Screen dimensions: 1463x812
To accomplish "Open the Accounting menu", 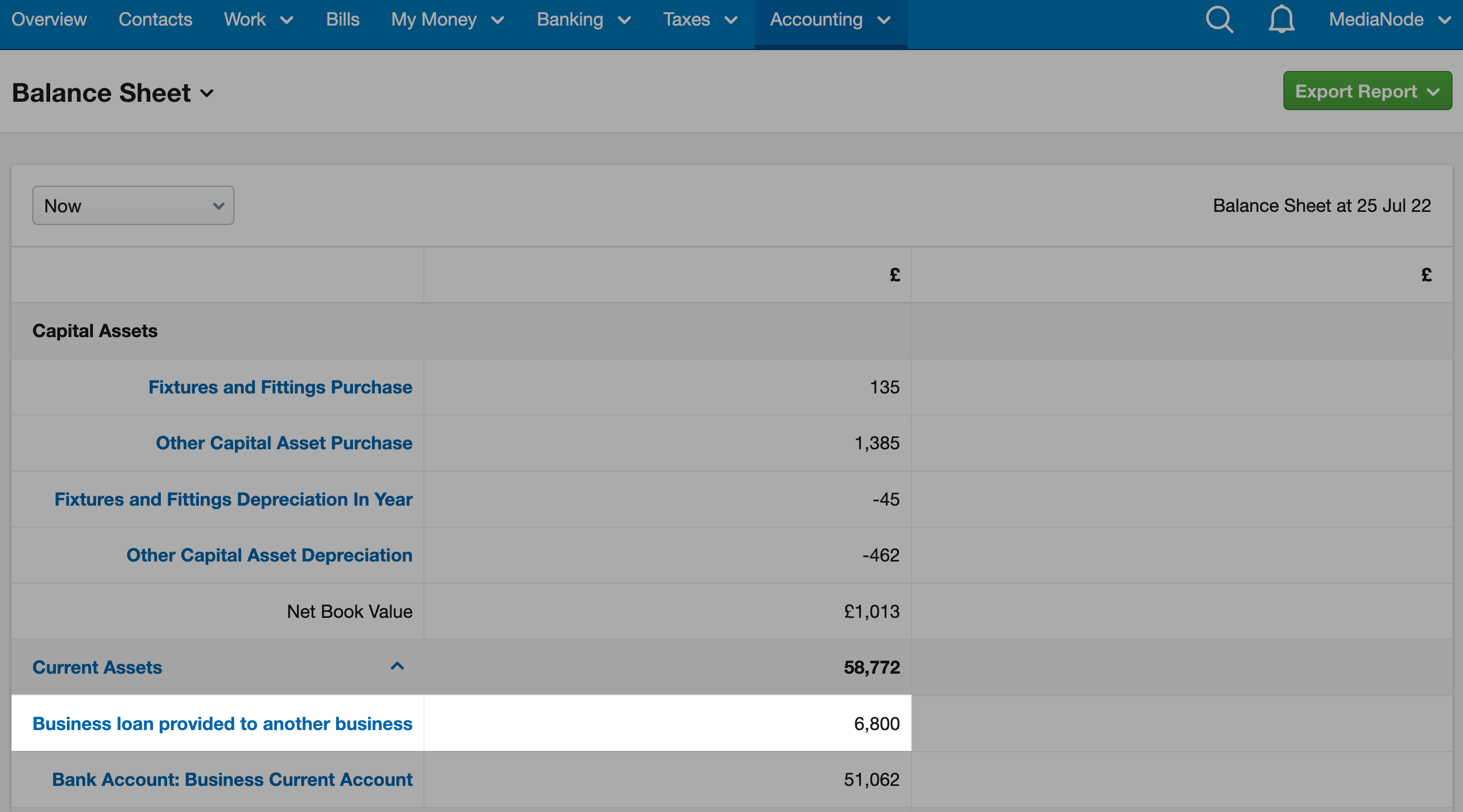I will 830,20.
